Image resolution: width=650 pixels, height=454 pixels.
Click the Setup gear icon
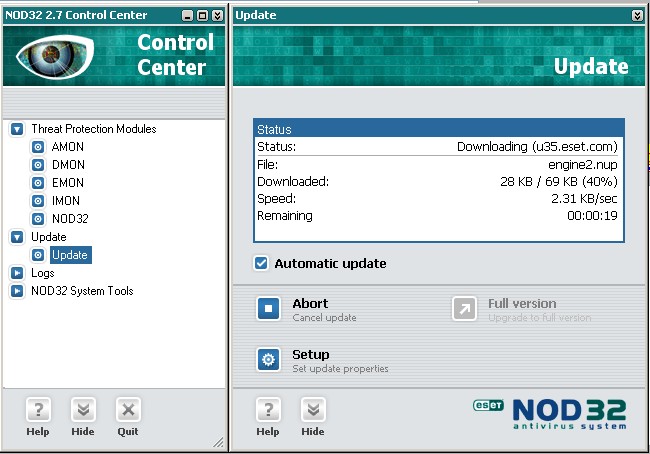(x=268, y=359)
